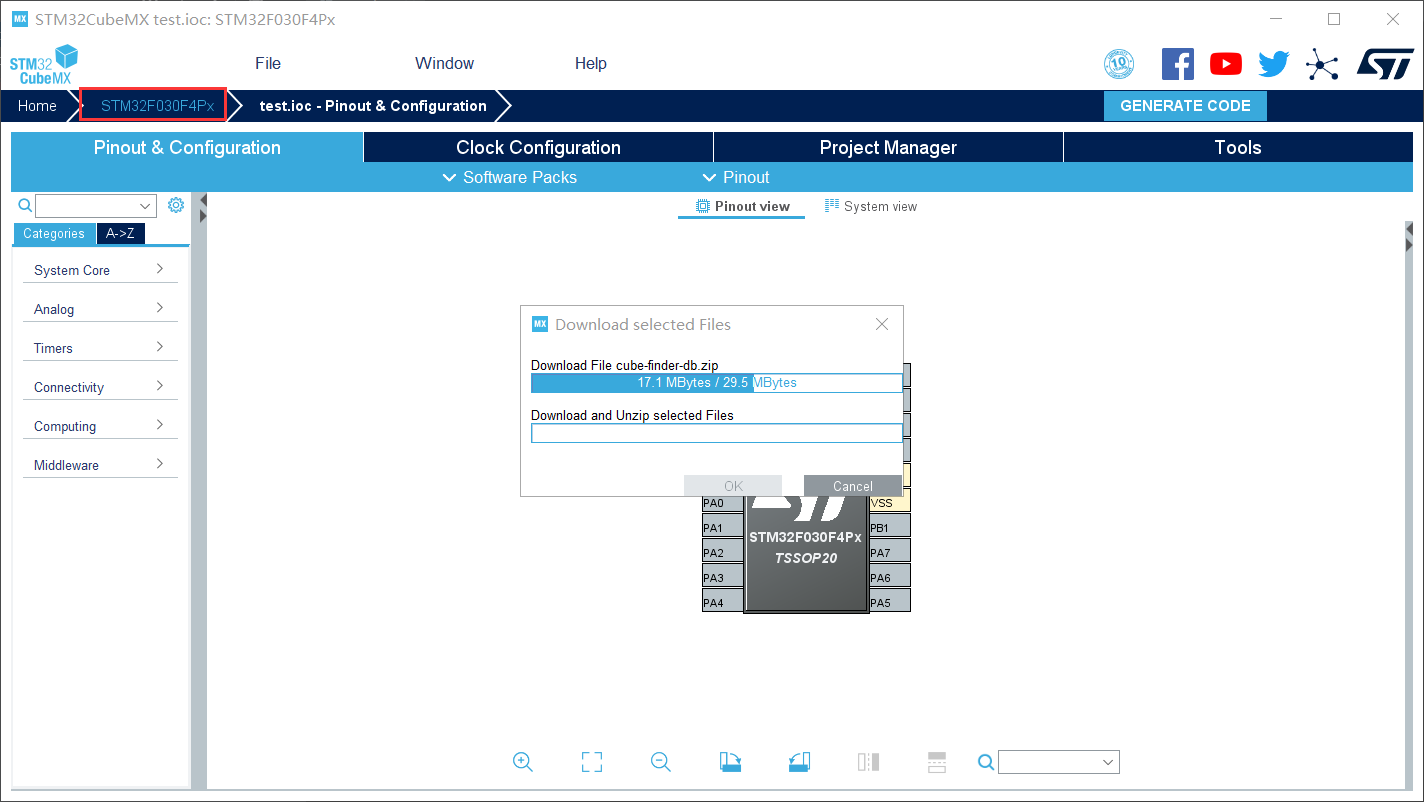Click the STM32CubeMX logo
The image size is (1424, 802).
(44, 64)
